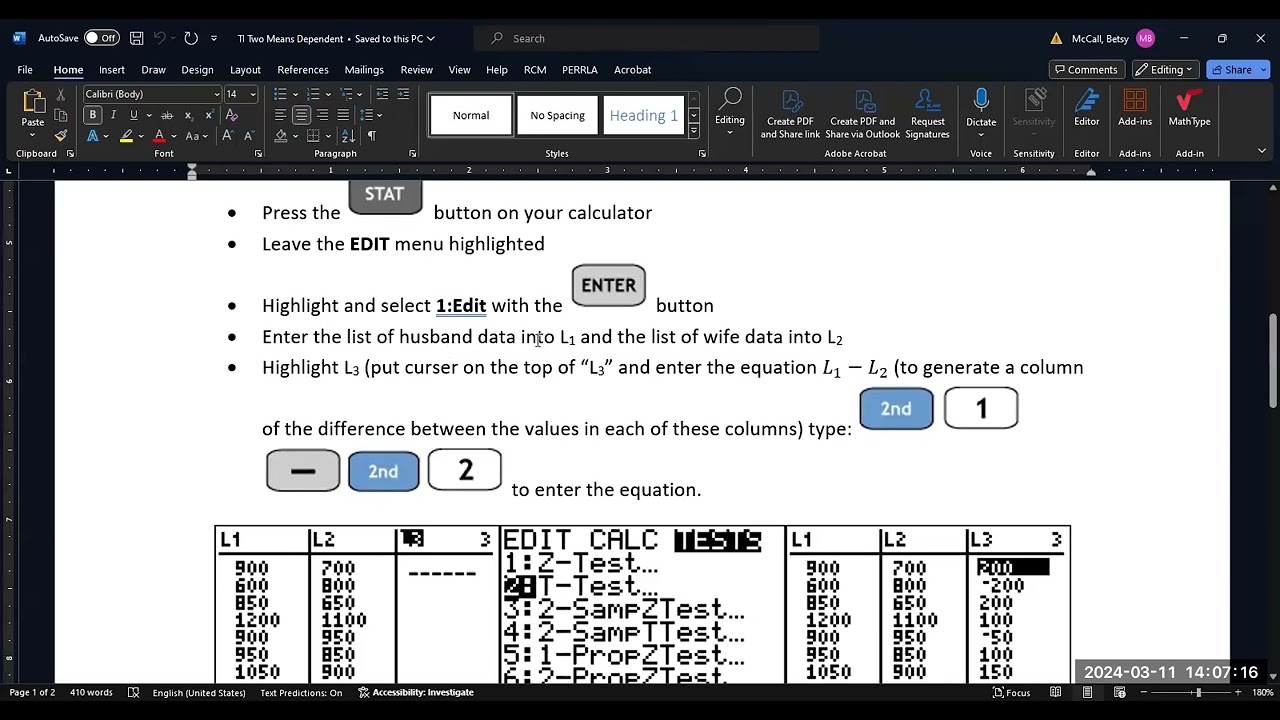Click the Comments button
Screen dimensions: 1280x720
[x=1085, y=69]
